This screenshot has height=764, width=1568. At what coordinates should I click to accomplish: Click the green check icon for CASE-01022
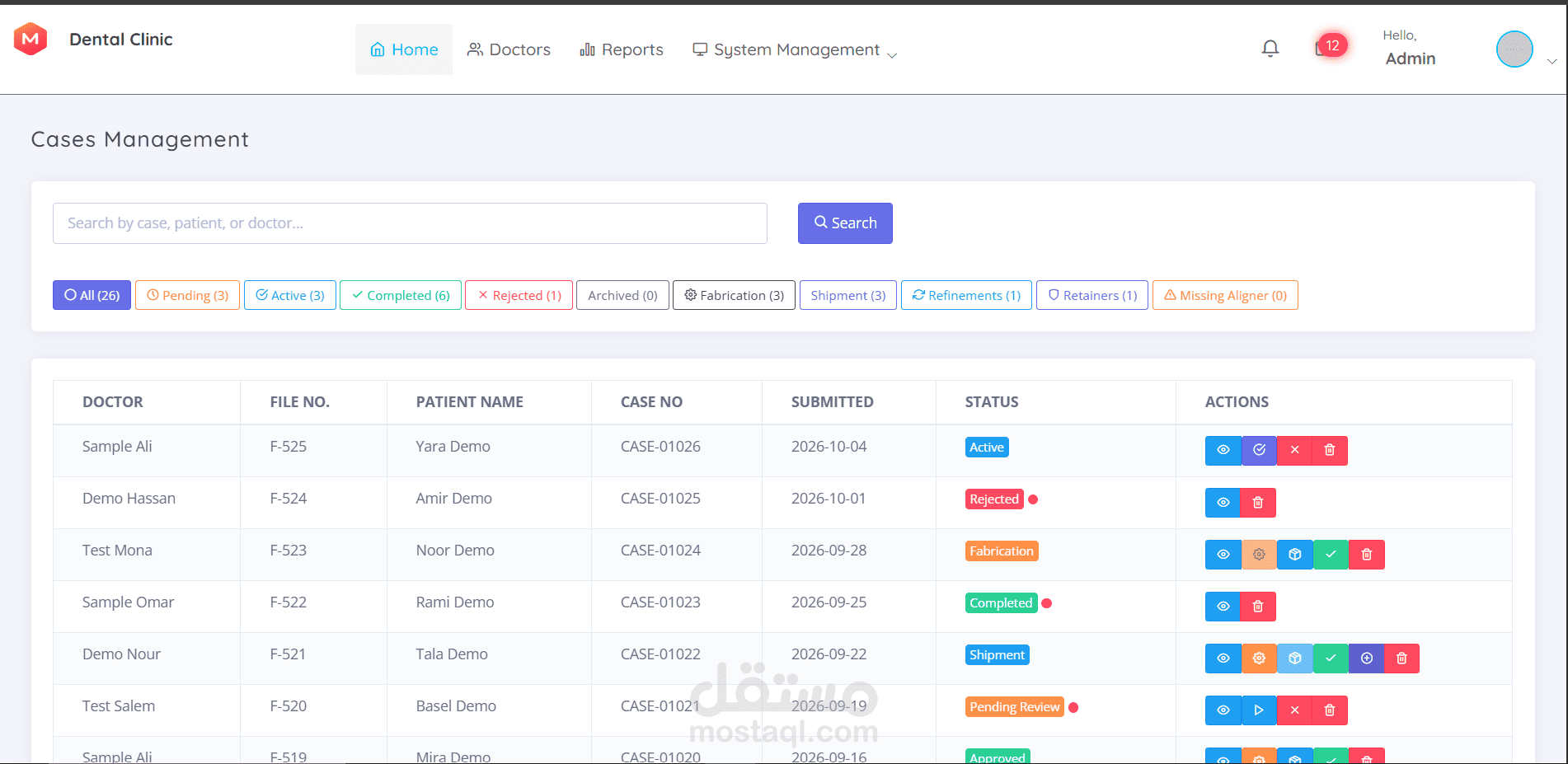(x=1331, y=658)
